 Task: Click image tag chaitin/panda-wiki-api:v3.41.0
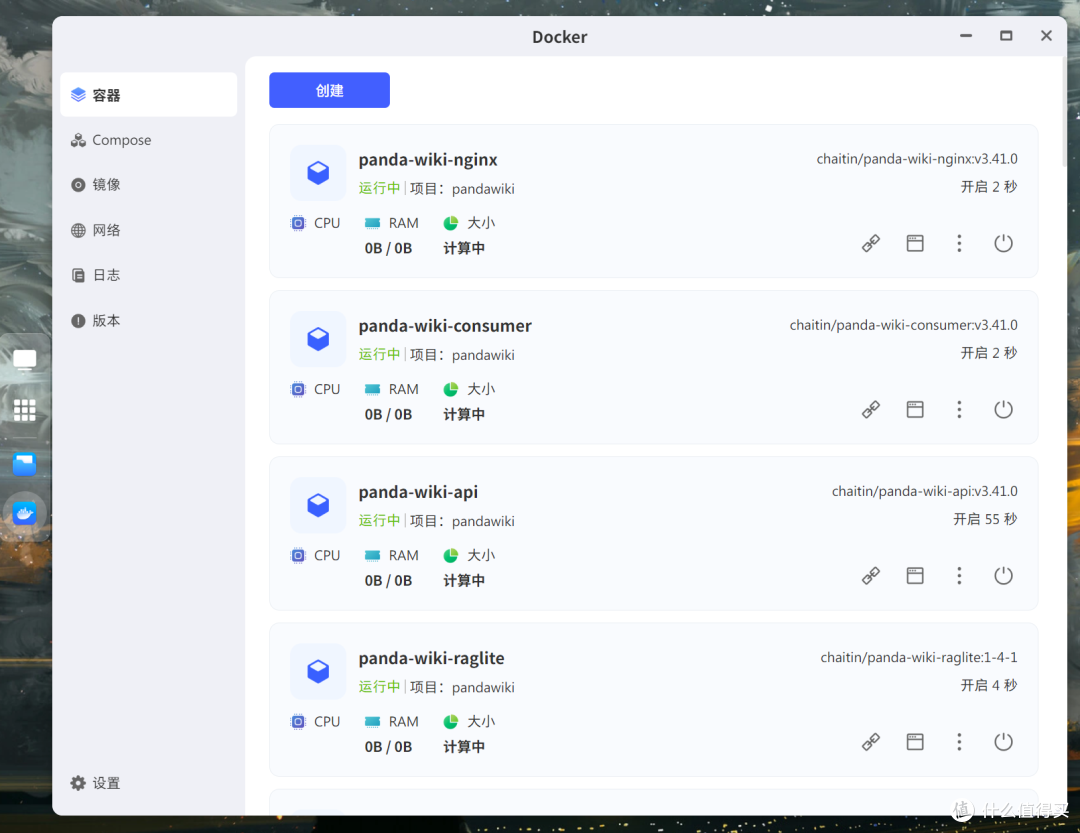click(x=924, y=491)
